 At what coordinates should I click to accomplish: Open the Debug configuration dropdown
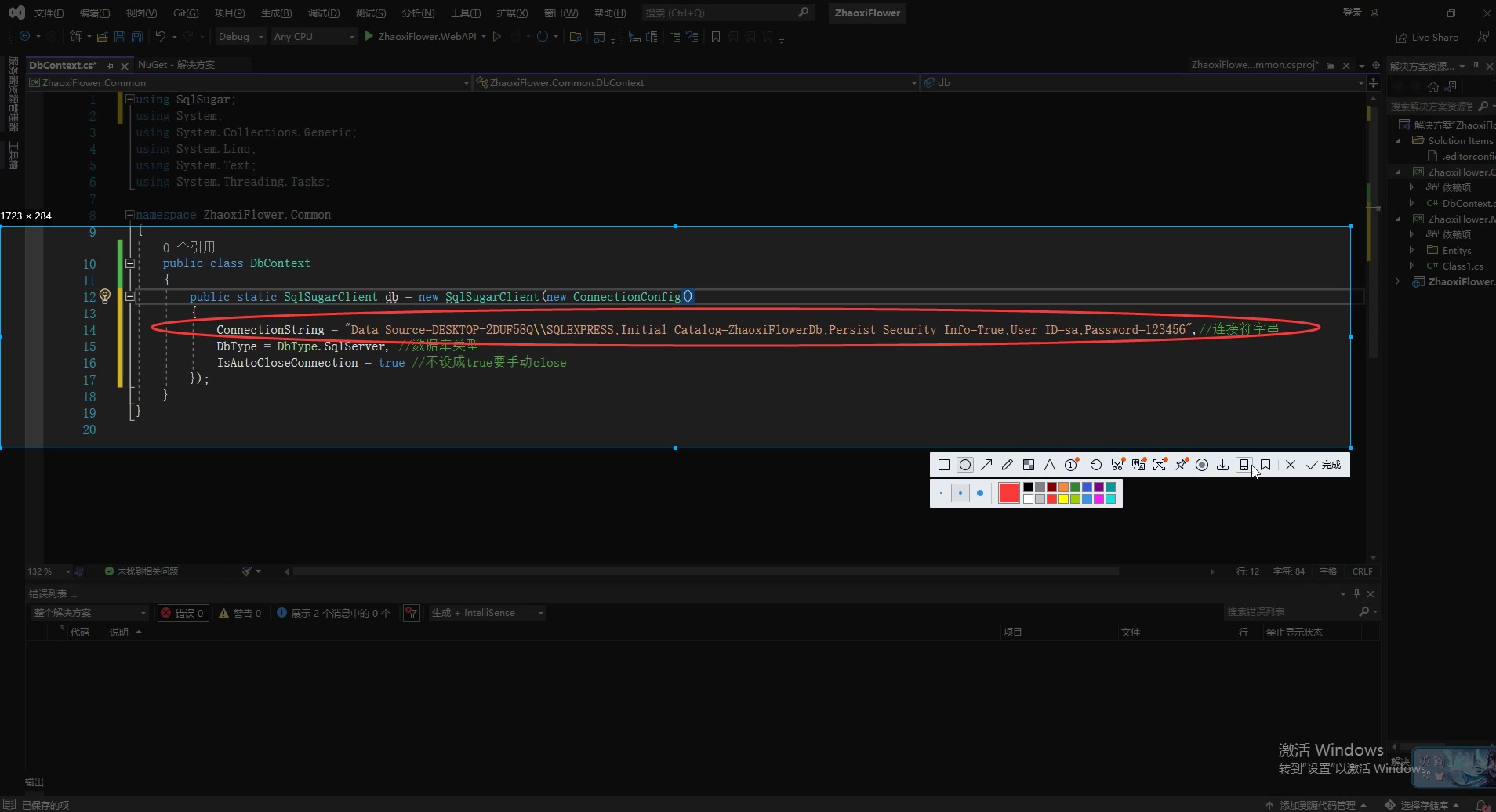point(240,37)
